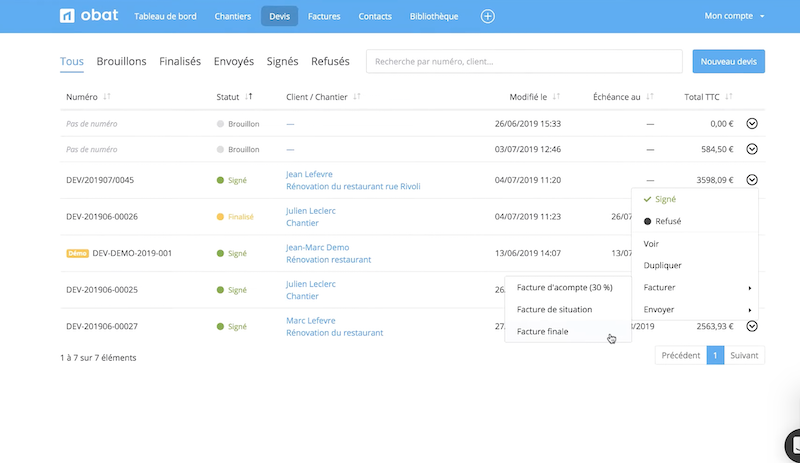Open Julien Leclerc link in DEV-201906-00026 row
This screenshot has height=463, width=800.
tap(311, 211)
